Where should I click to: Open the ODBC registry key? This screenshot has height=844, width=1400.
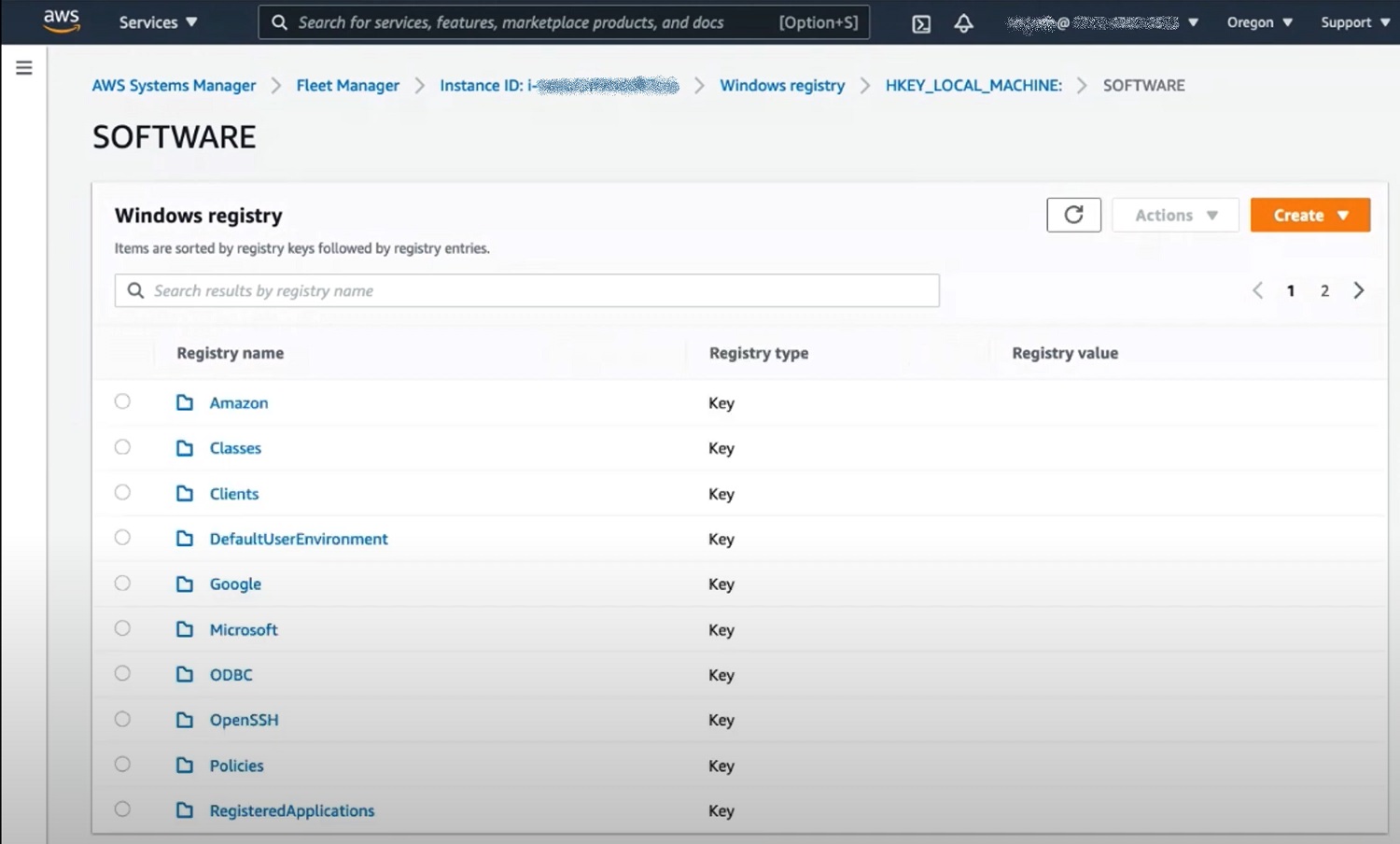231,674
